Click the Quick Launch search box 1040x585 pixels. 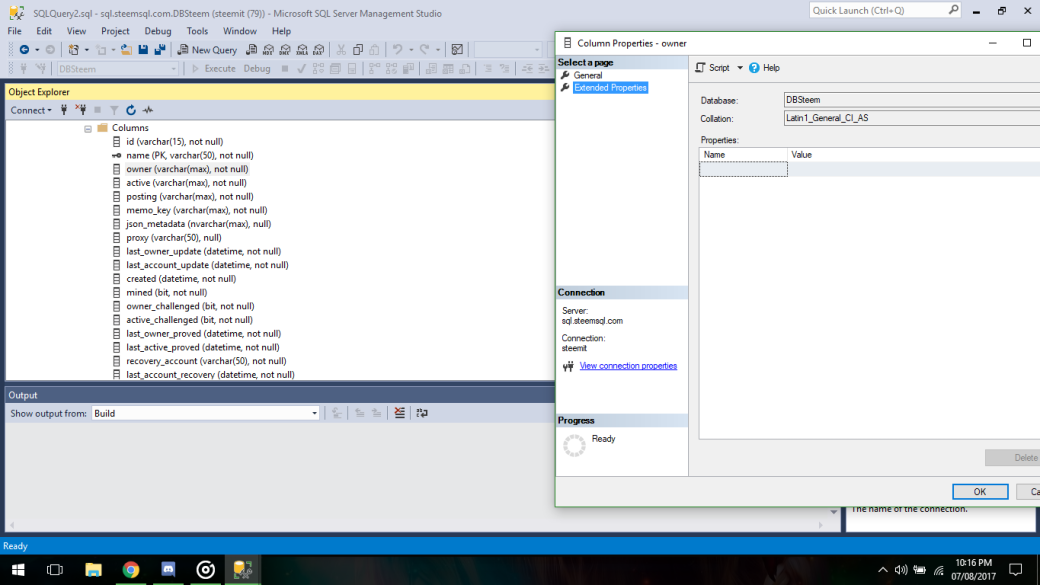coord(885,10)
